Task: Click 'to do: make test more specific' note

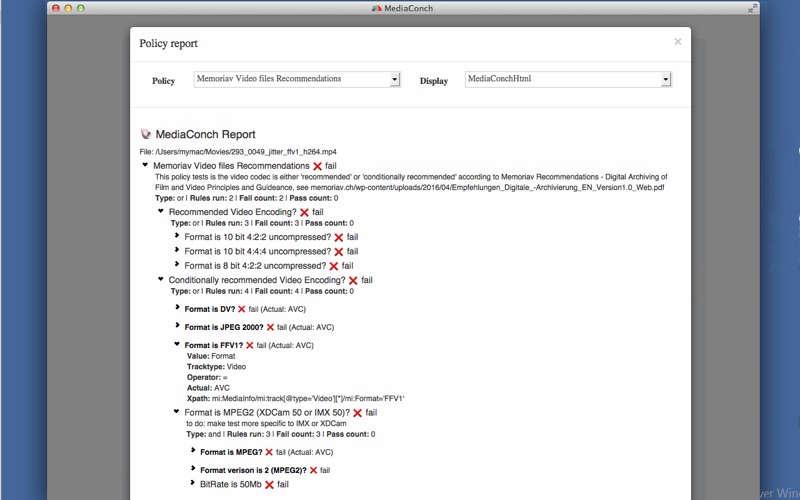Action: tap(266, 423)
